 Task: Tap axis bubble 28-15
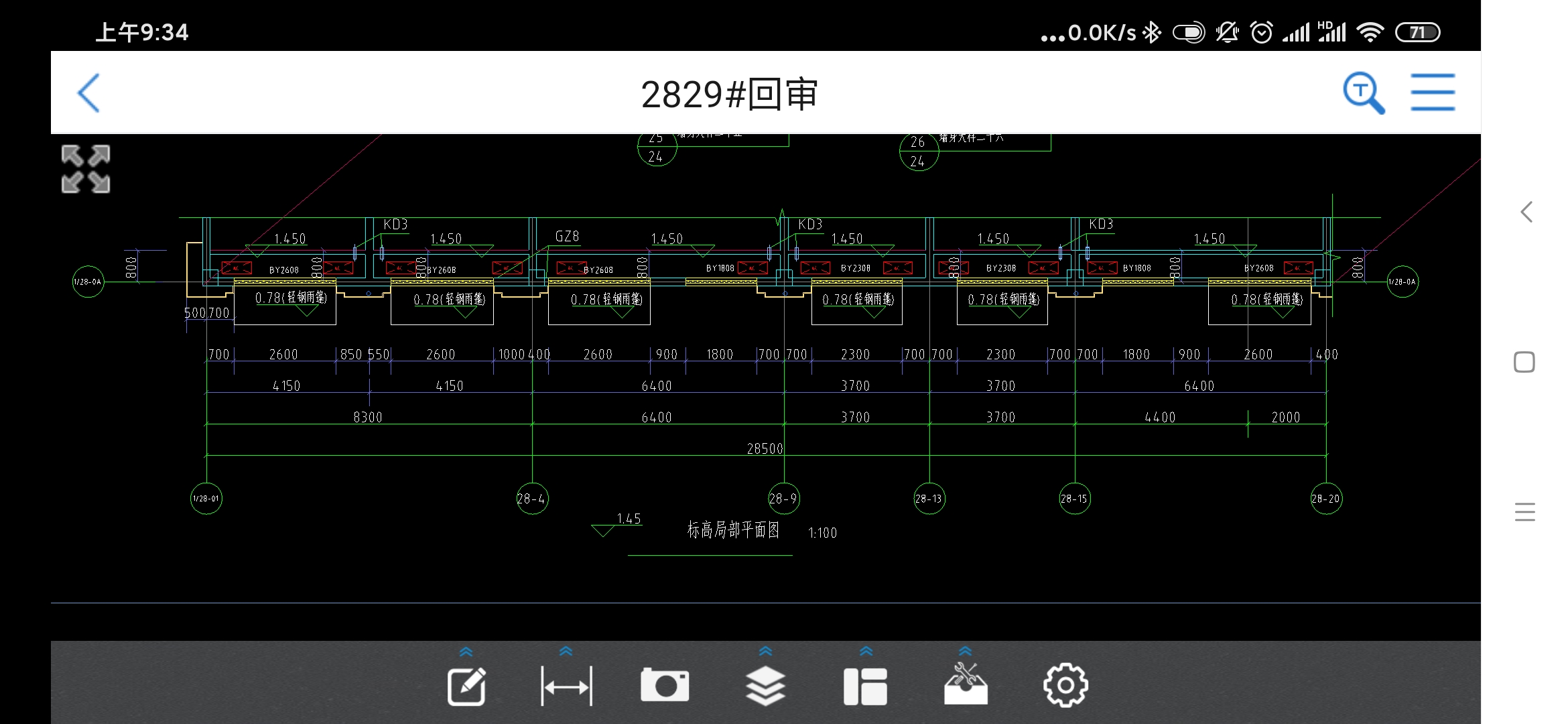[x=1075, y=498]
